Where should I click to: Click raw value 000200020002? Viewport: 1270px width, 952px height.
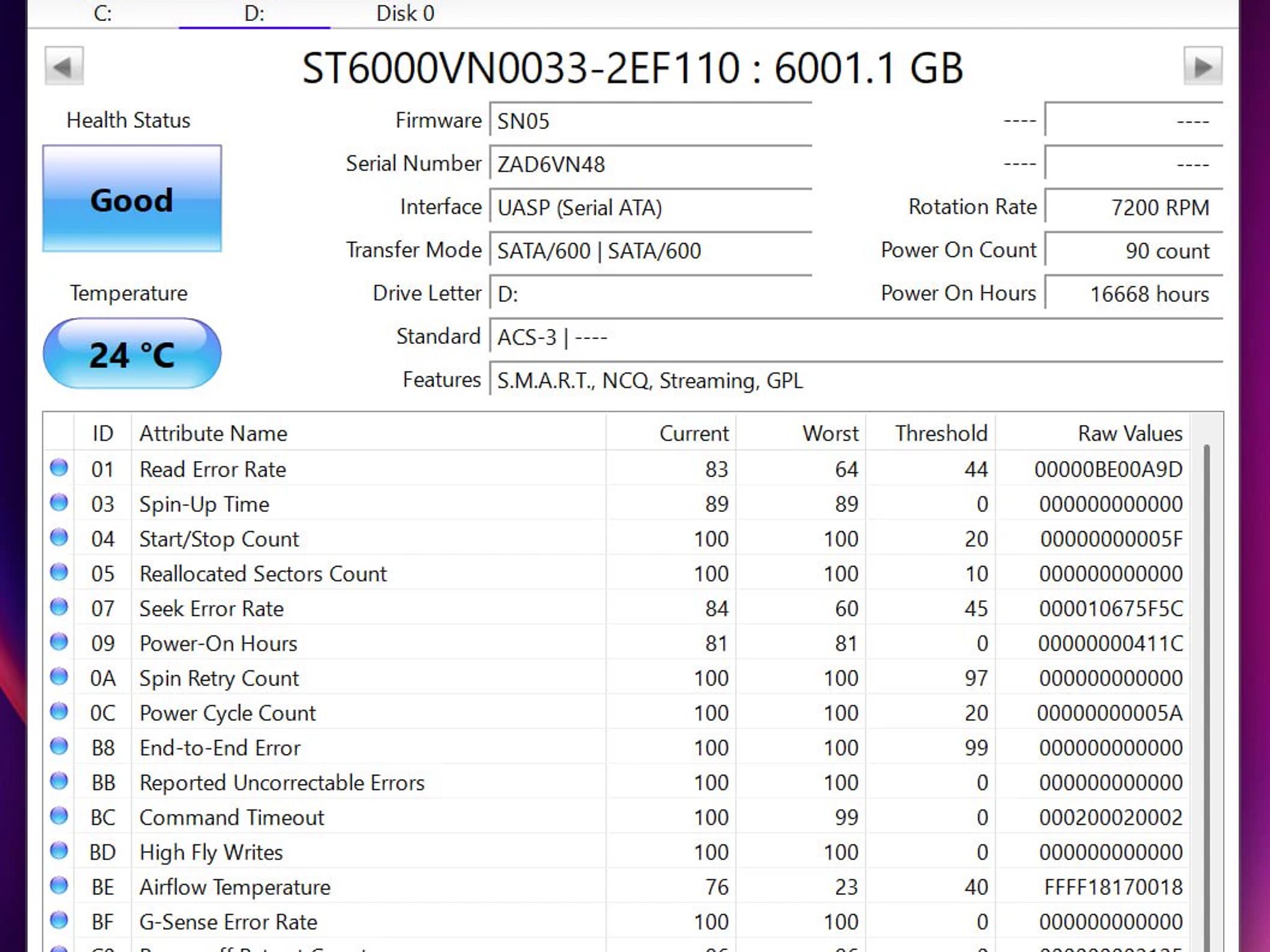tap(1111, 818)
